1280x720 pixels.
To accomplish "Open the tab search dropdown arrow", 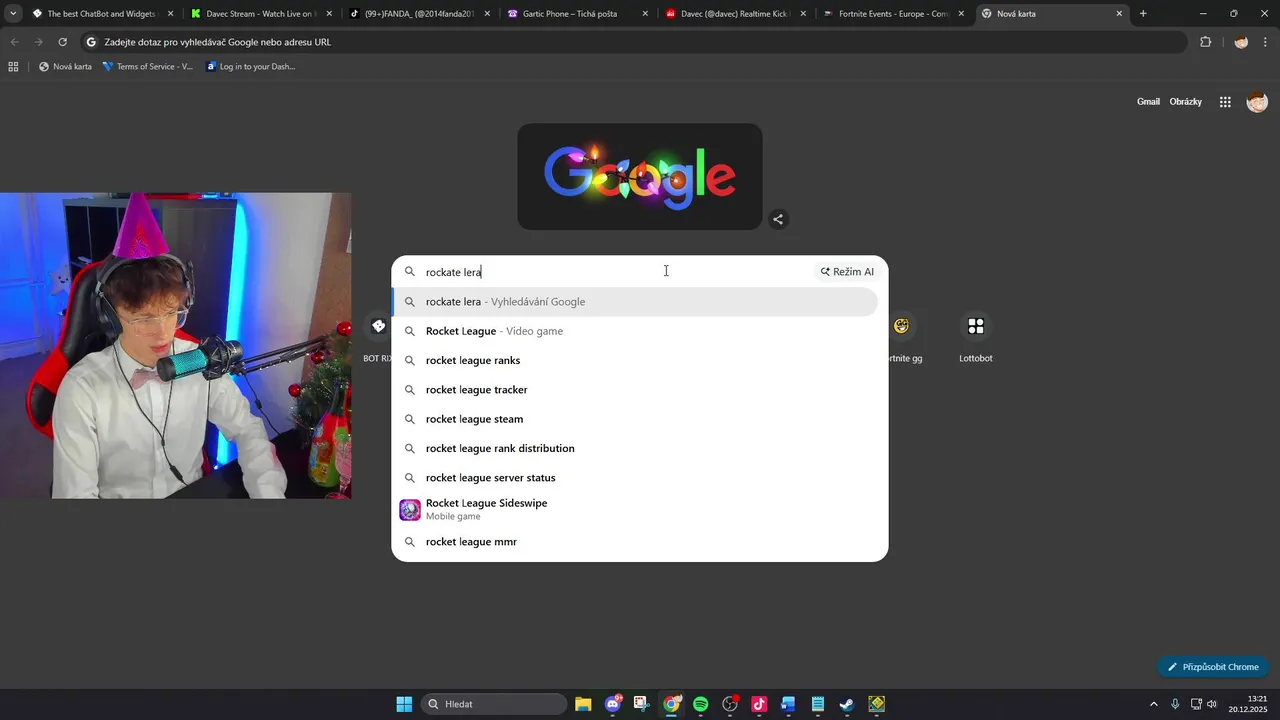I will [x=13, y=14].
